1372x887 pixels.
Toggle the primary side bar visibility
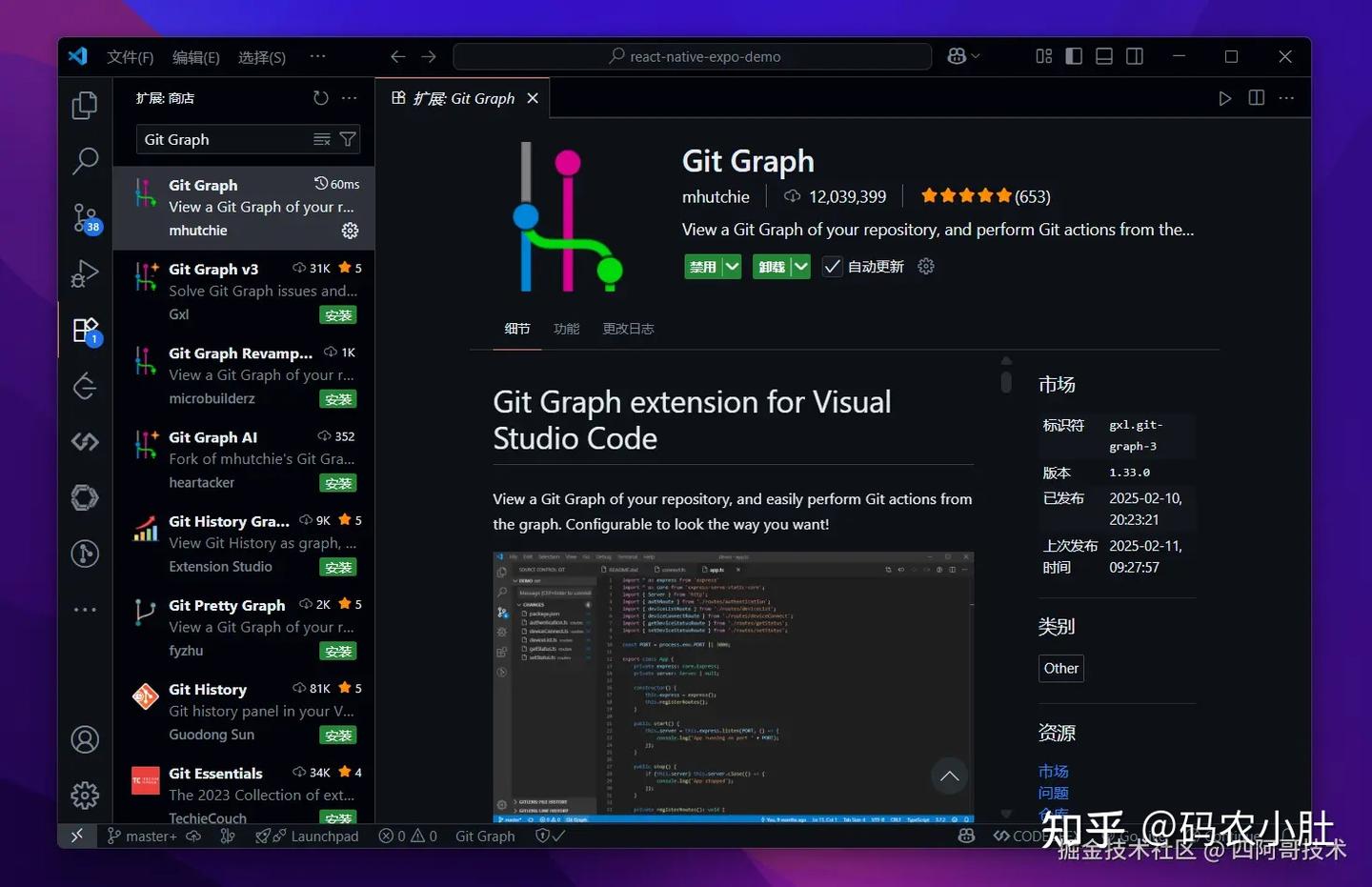(1074, 57)
